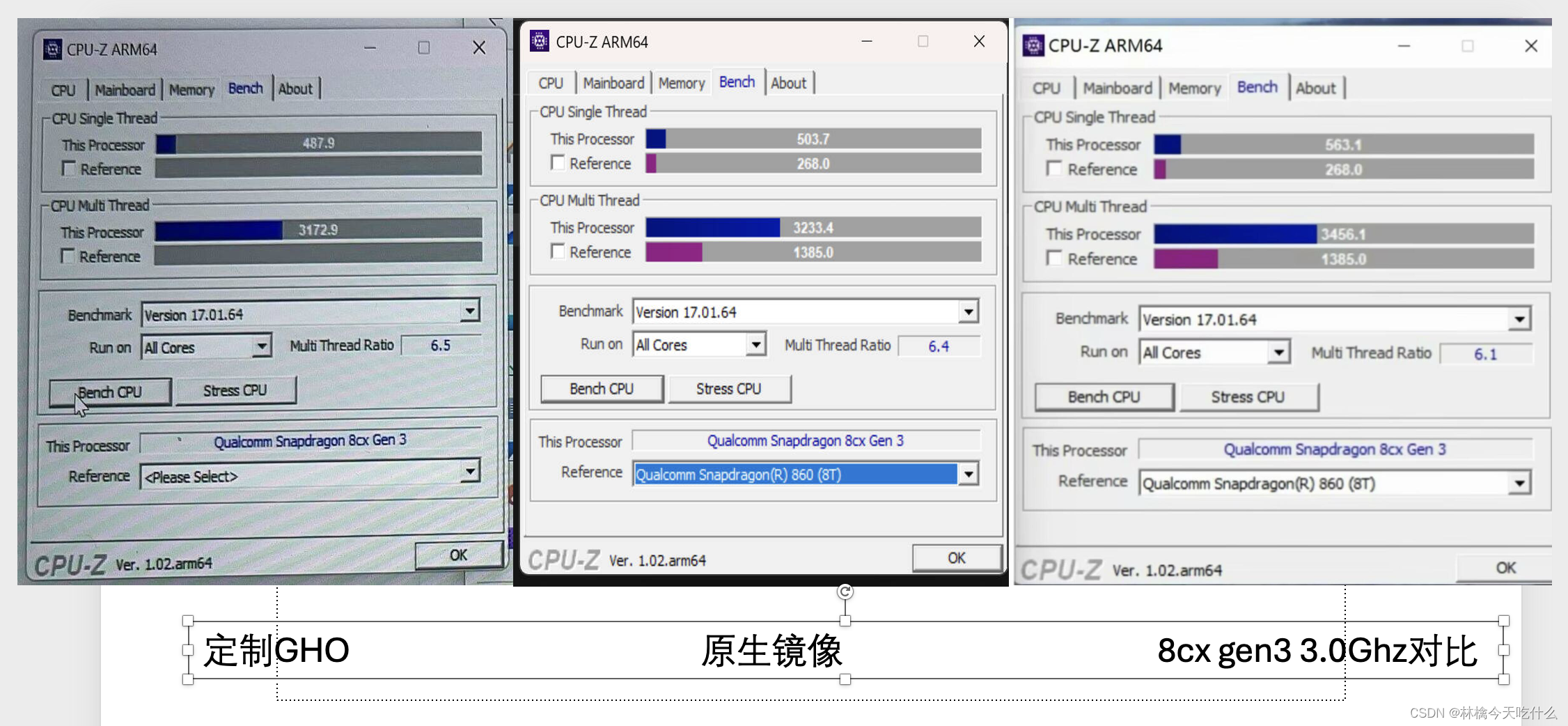
Task: Open Benchmark version dropdown in right window
Action: coord(1519,319)
